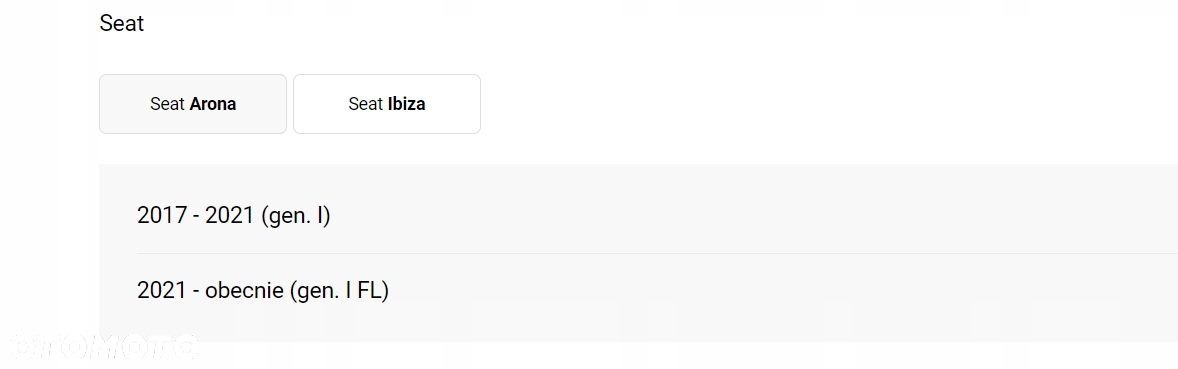The height and width of the screenshot is (369, 1178).
Task: Click the 2017 - 2021 year range text
Action: (x=195, y=216)
